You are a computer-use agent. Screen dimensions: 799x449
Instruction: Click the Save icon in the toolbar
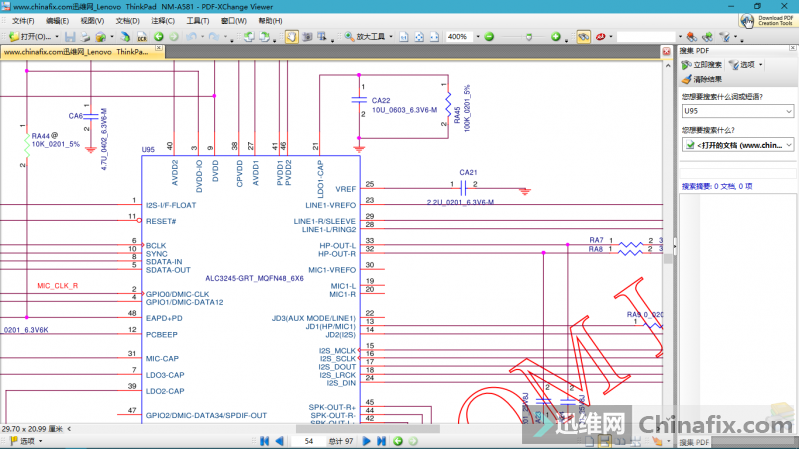70,37
